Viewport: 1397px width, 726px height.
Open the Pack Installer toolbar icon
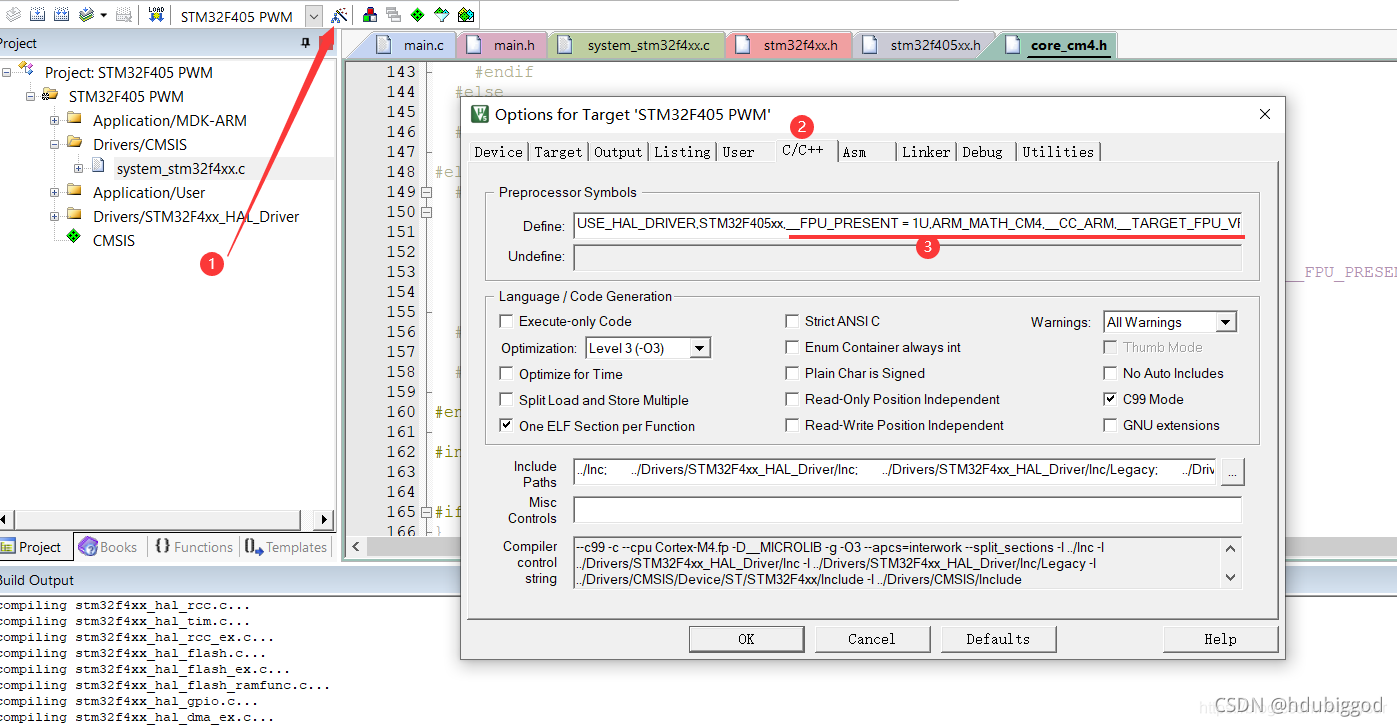coord(466,15)
